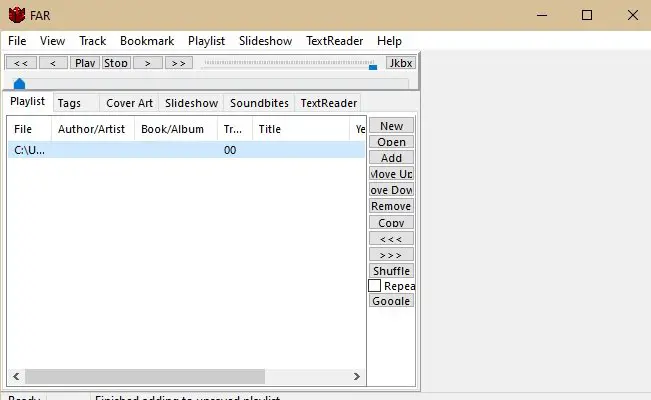The width and height of the screenshot is (651, 400).
Task: Click the <<< button in side panel
Action: coord(392,238)
